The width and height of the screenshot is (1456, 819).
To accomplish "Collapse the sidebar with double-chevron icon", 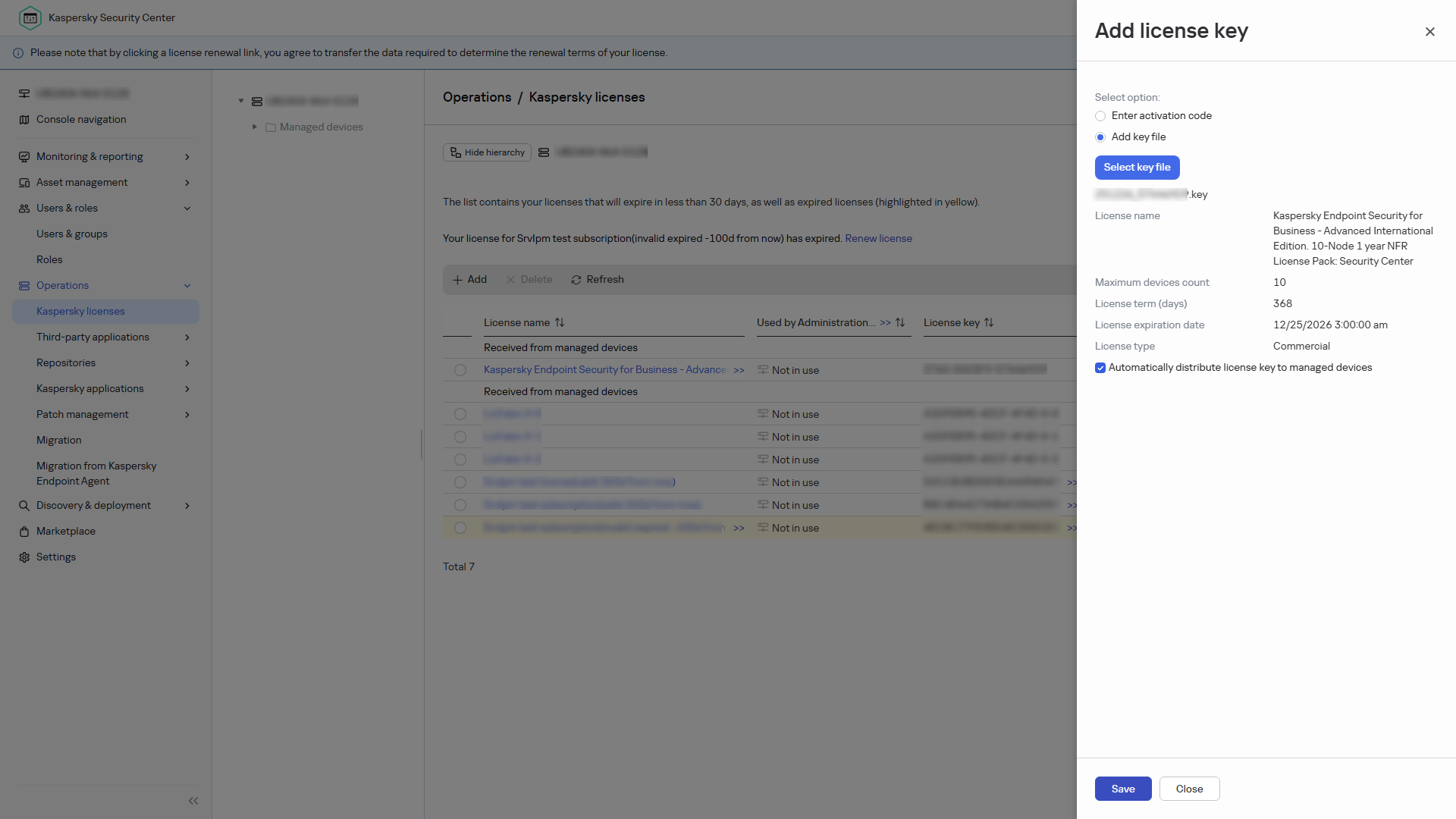I will pos(193,801).
